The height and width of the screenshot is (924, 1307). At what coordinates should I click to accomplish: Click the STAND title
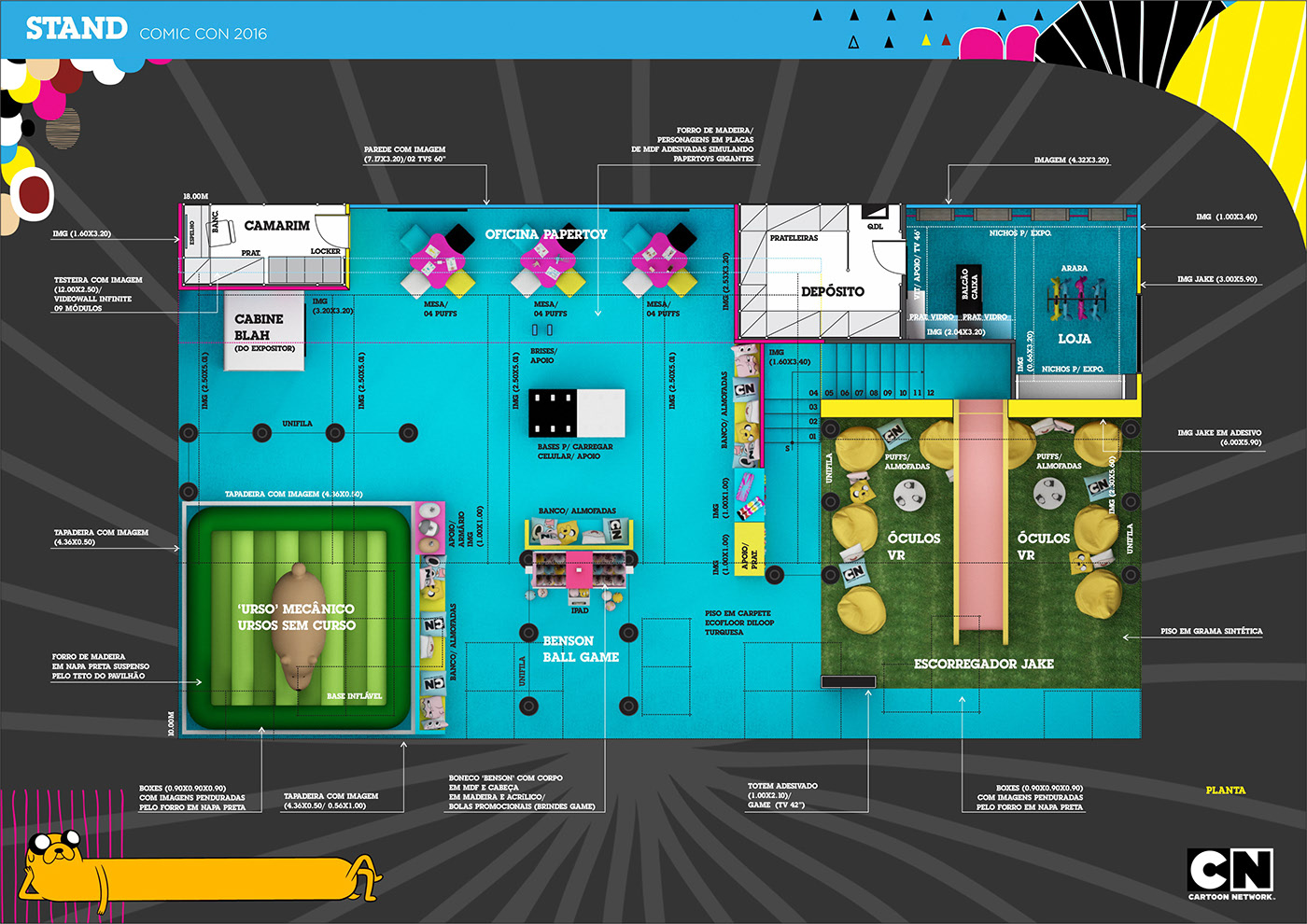[77, 29]
